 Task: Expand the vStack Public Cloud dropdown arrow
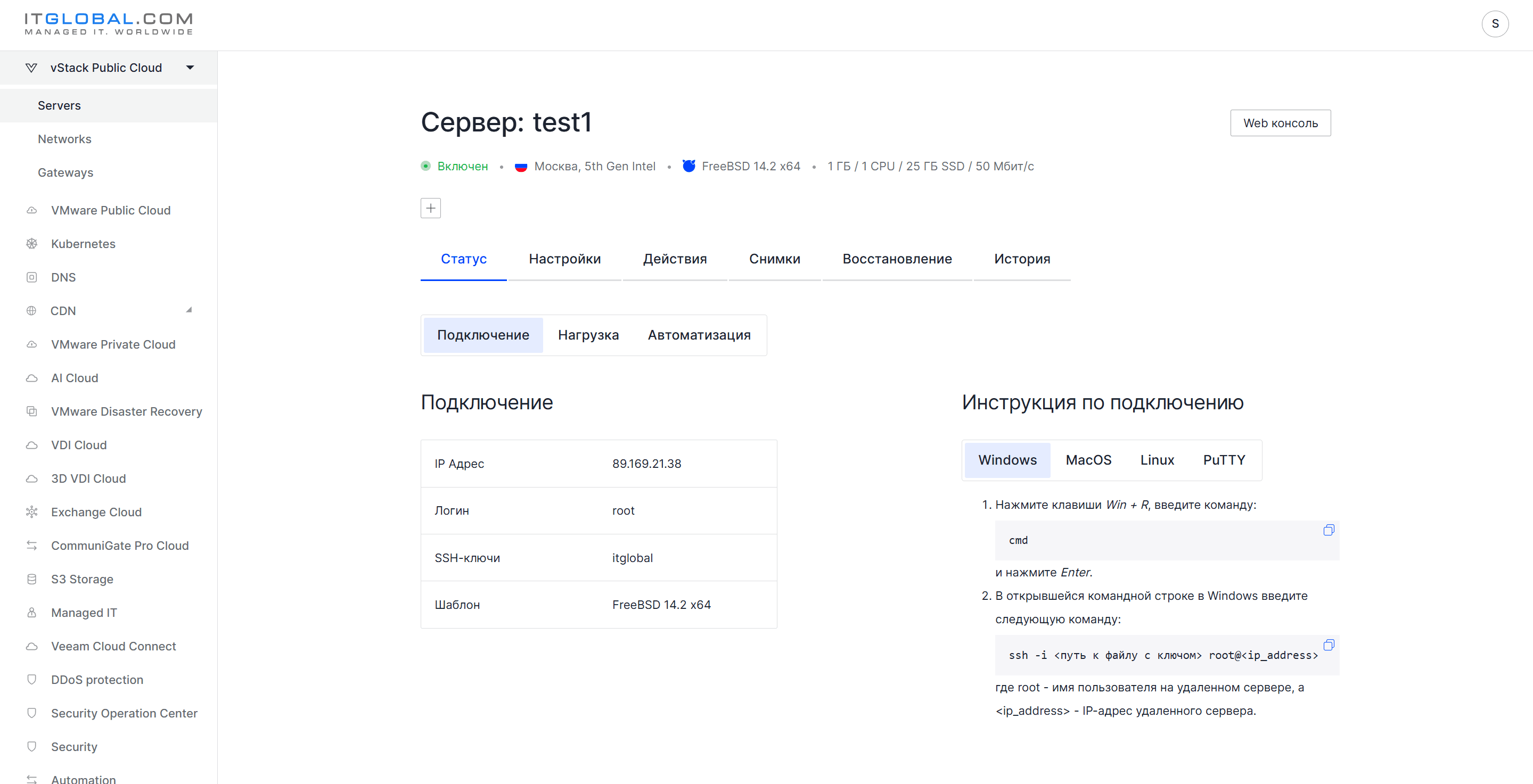tap(190, 68)
